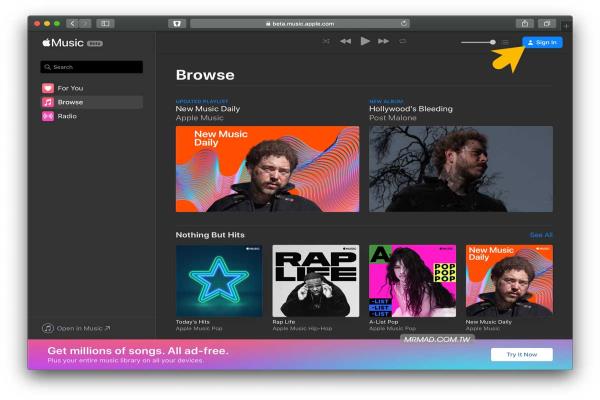Click the Rap Life caption text
The image size is (600, 400).
pyautogui.click(x=284, y=322)
